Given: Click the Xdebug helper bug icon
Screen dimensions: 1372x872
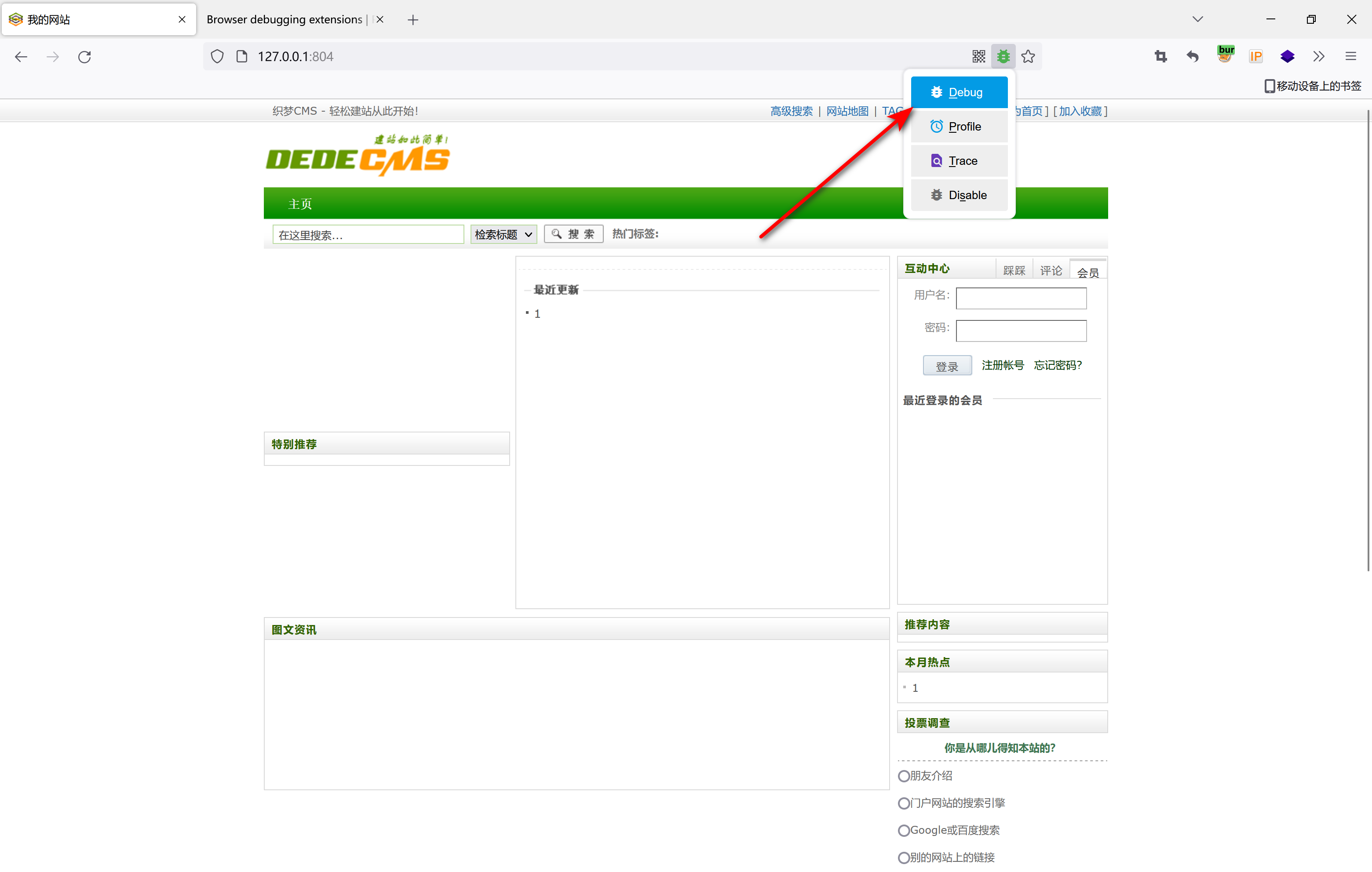Looking at the screenshot, I should click(x=1003, y=56).
